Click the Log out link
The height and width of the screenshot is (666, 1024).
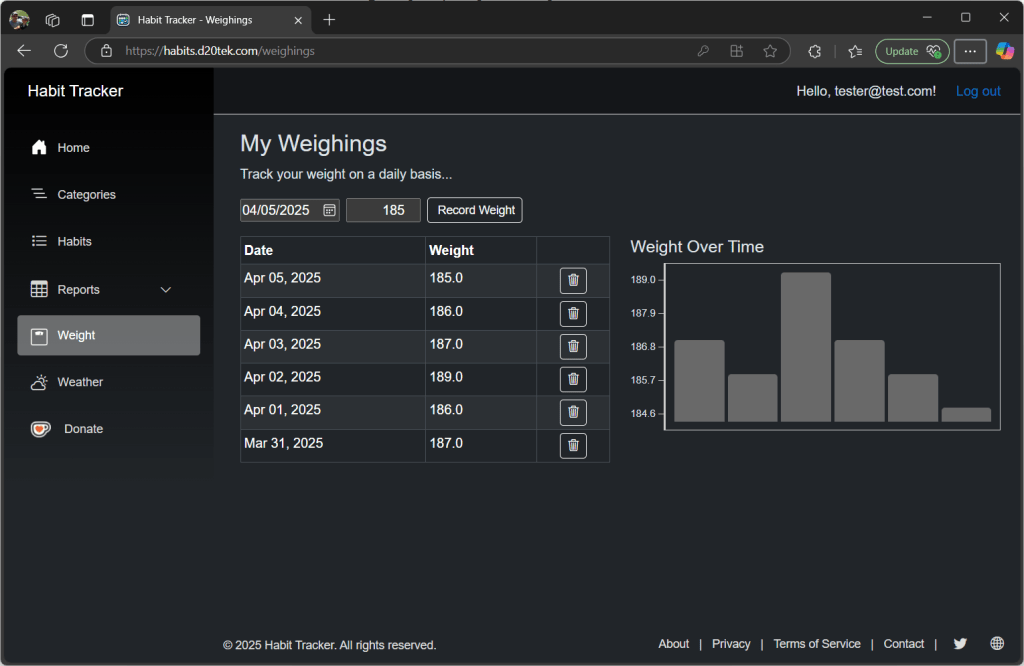pos(978,91)
